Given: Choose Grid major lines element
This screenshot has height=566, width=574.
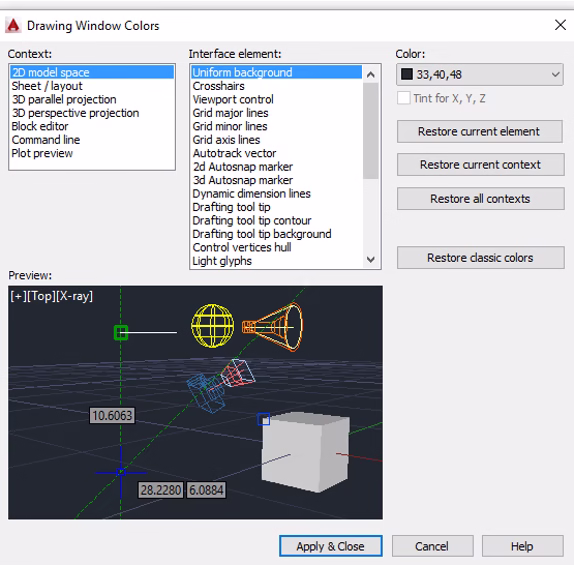Looking at the screenshot, I should tap(230, 113).
